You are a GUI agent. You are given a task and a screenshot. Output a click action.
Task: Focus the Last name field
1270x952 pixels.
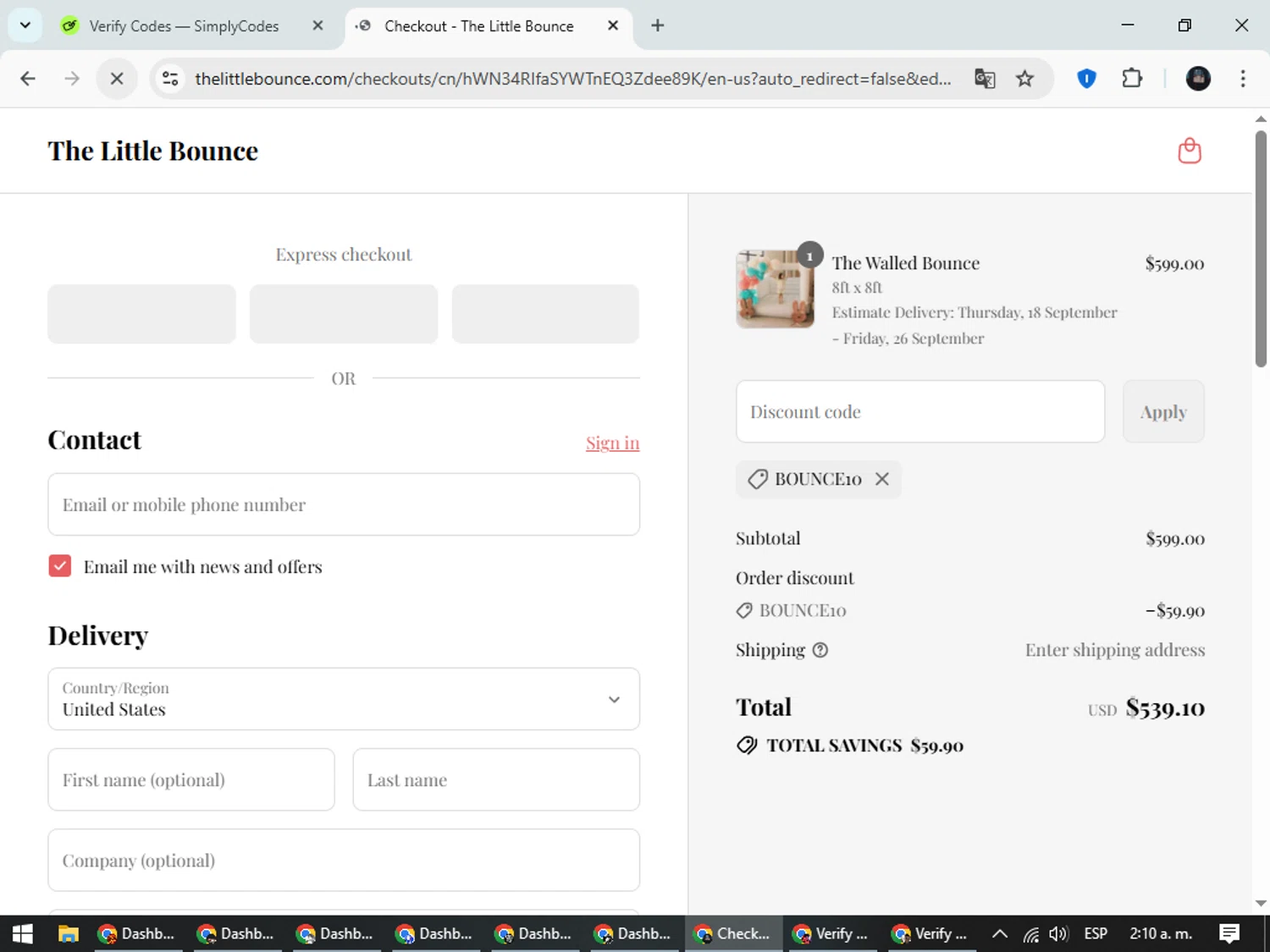496,779
